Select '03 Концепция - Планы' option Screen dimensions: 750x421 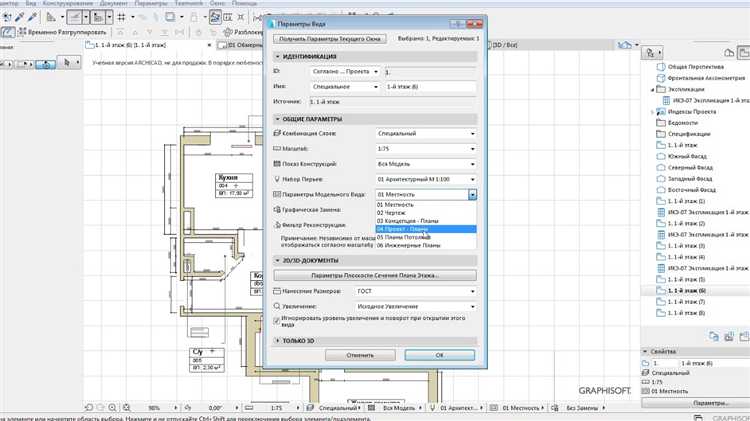point(426,221)
